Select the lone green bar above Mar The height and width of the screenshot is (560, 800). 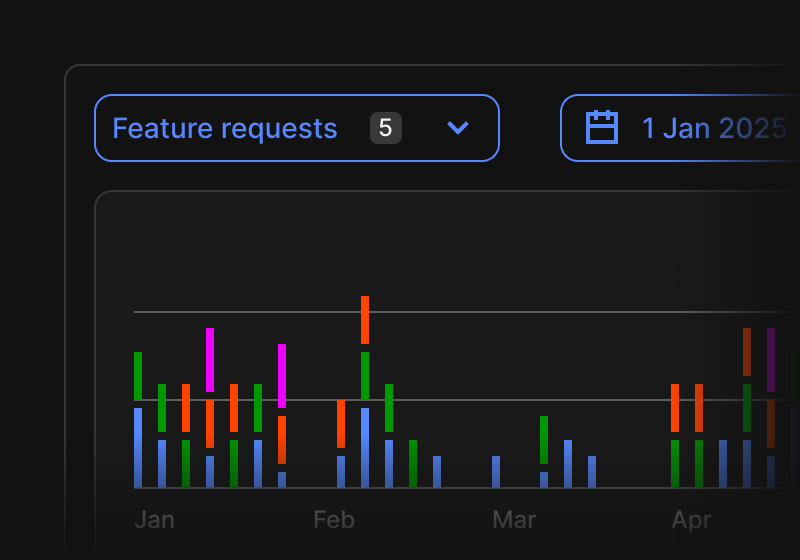(544, 440)
